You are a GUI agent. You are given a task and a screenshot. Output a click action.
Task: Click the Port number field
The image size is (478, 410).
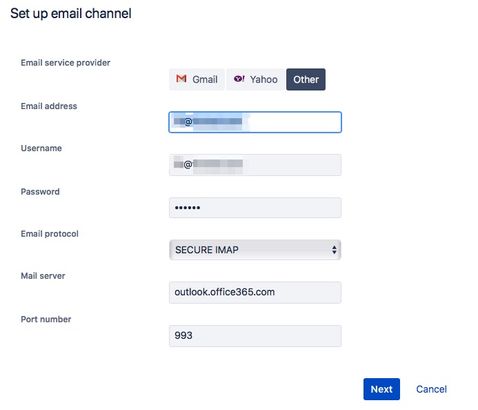point(255,336)
